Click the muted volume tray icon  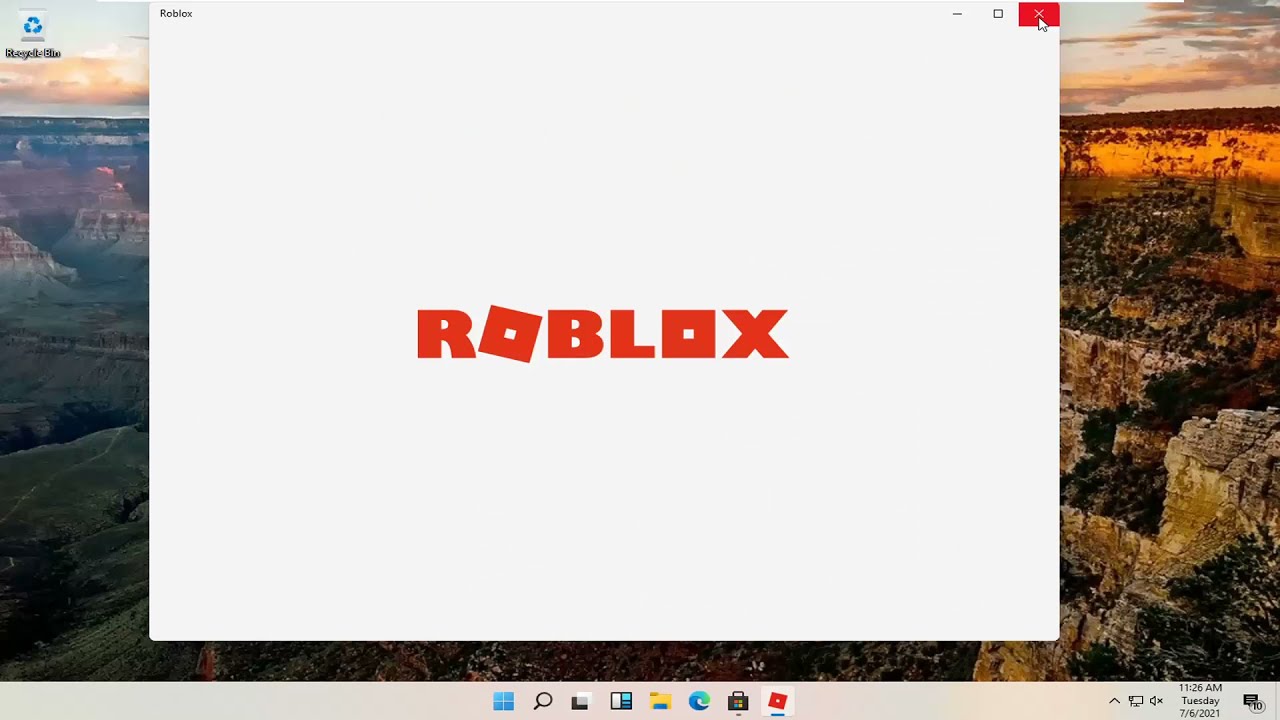coord(1157,701)
